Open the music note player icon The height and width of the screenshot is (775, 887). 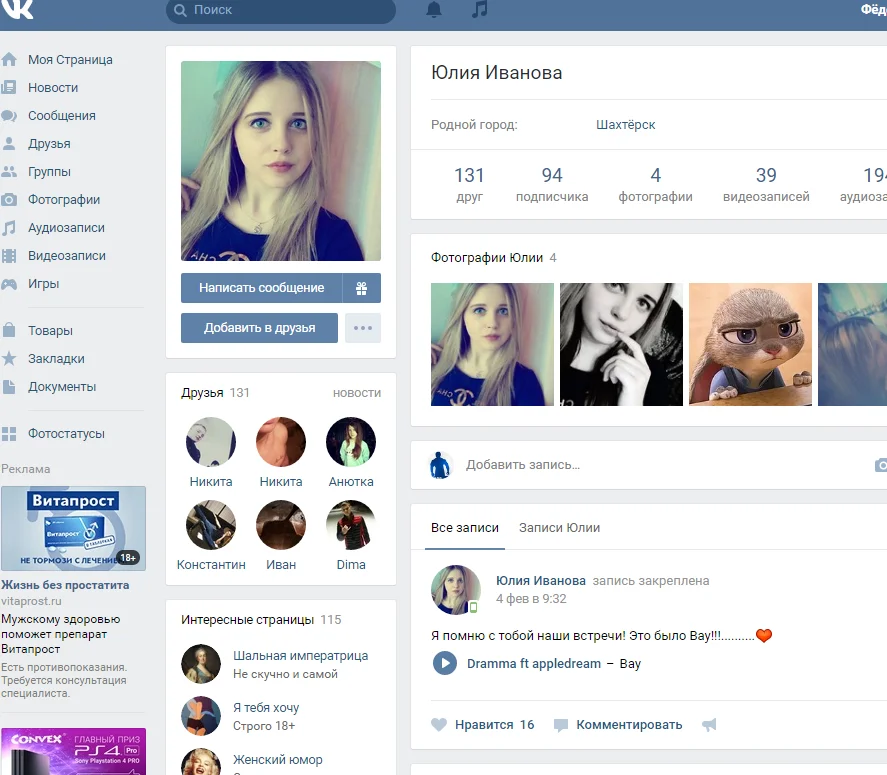pos(480,9)
